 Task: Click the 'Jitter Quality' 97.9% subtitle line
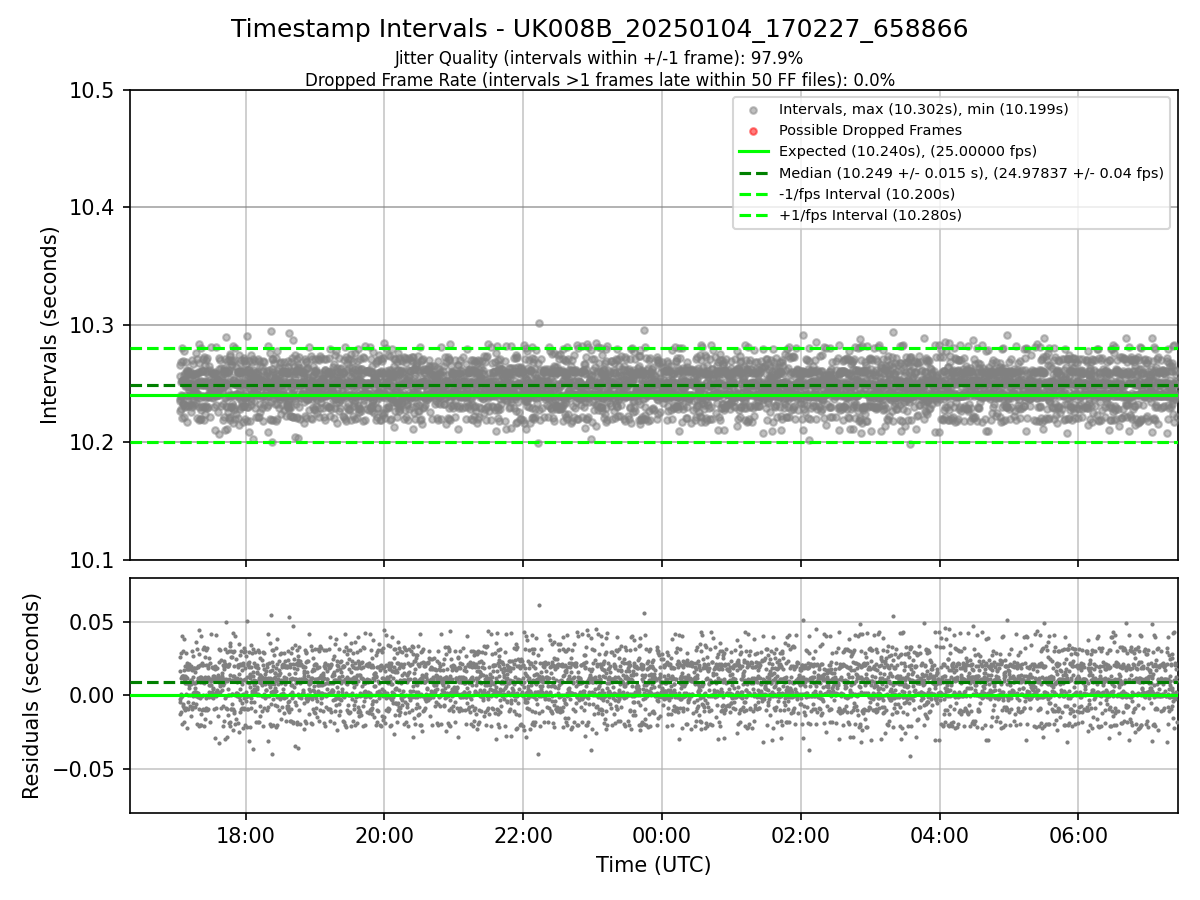(599, 58)
